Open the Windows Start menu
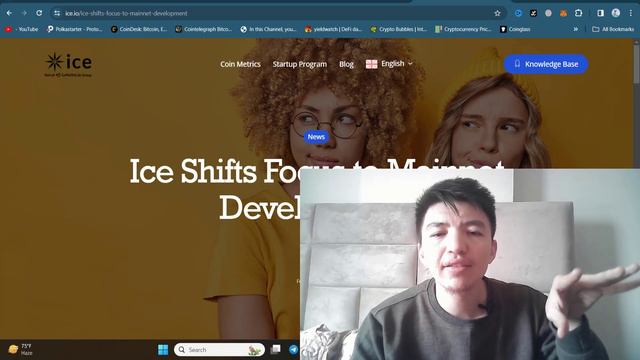 coord(163,350)
